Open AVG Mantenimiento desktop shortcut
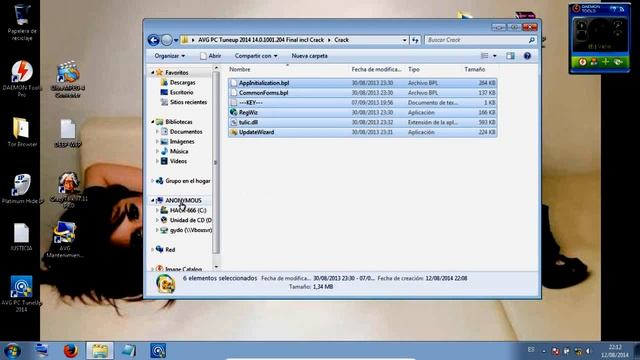The image size is (640, 360). pyautogui.click(x=65, y=240)
